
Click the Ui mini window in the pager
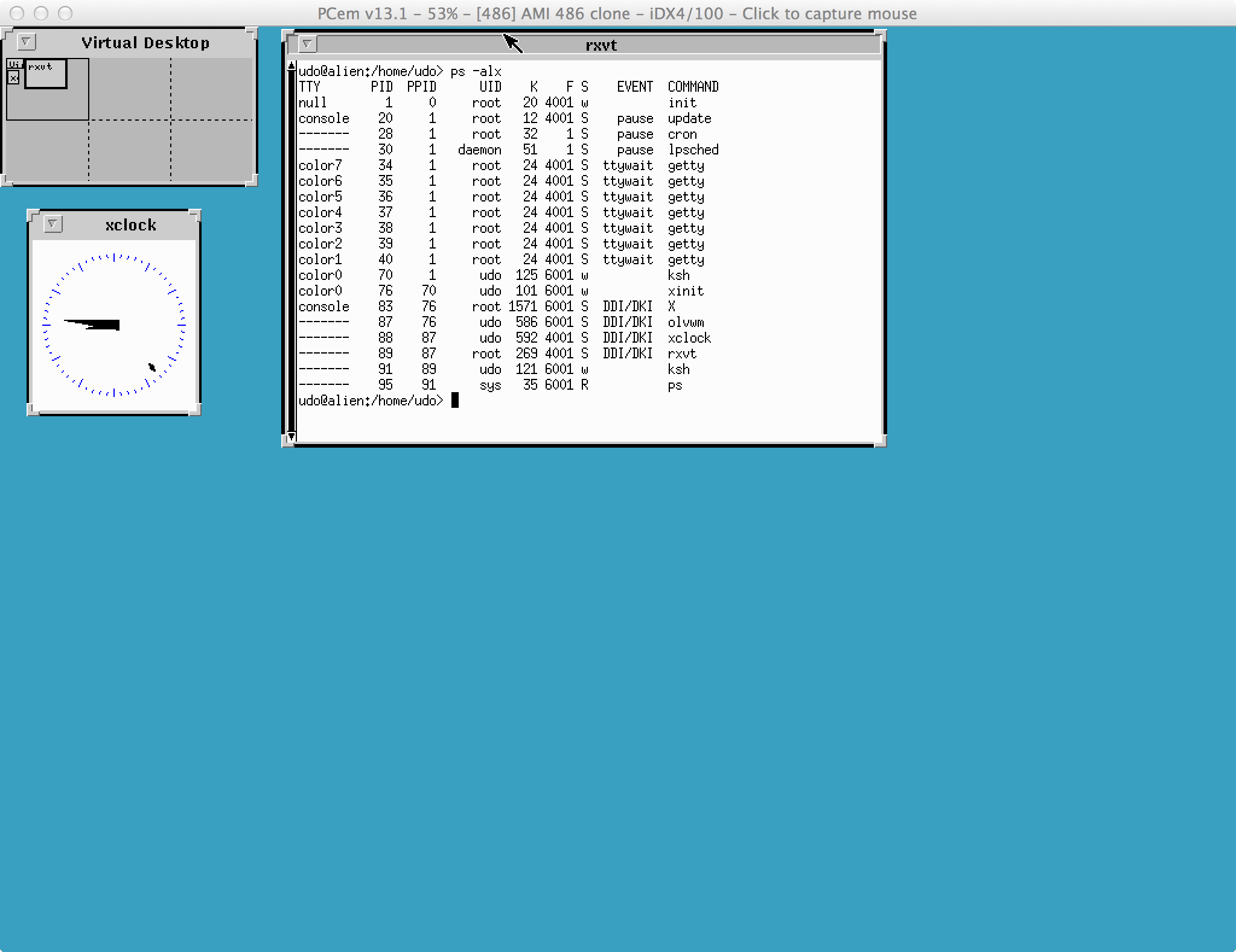click(x=16, y=64)
